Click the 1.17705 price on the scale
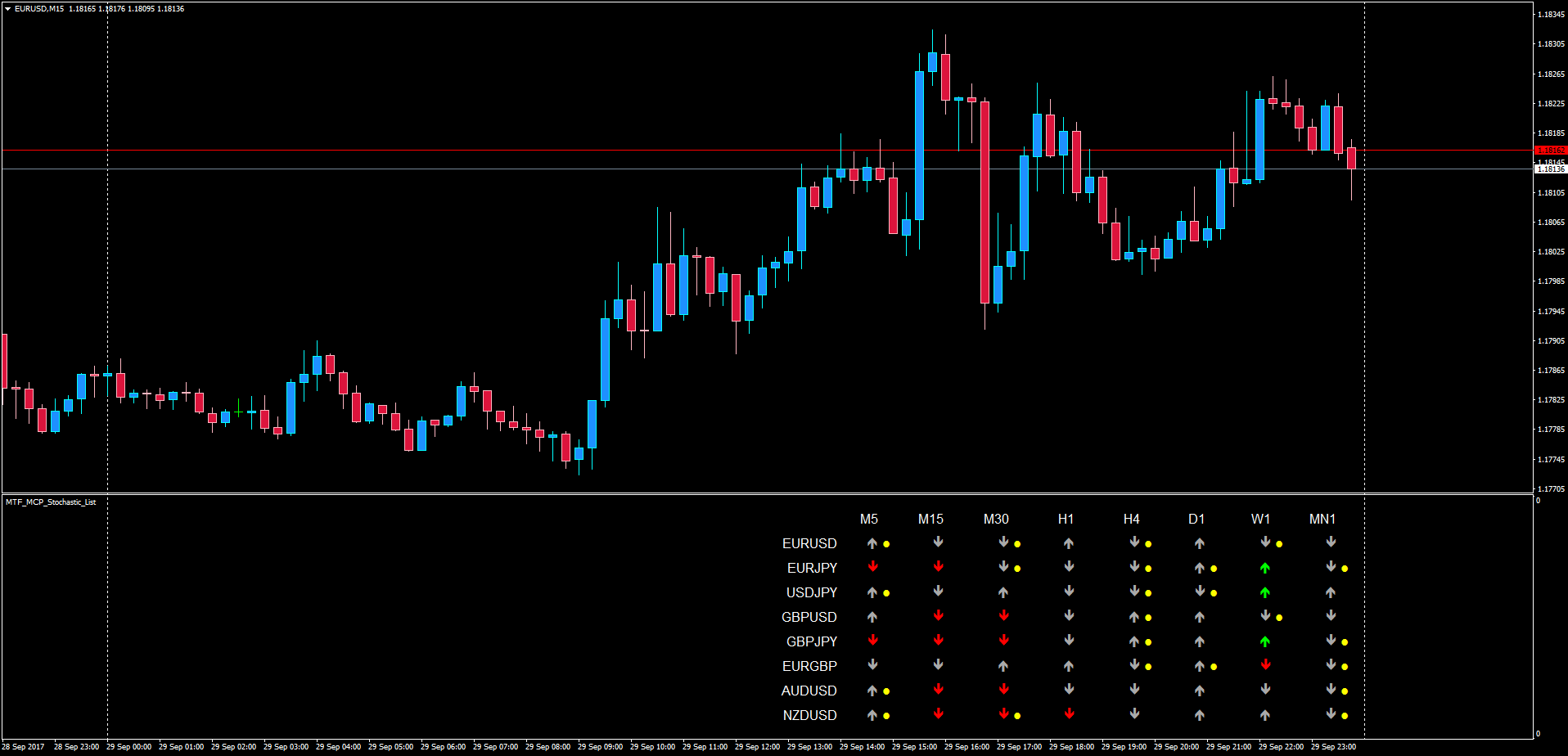This screenshot has height=756, width=1568. 1551,489
